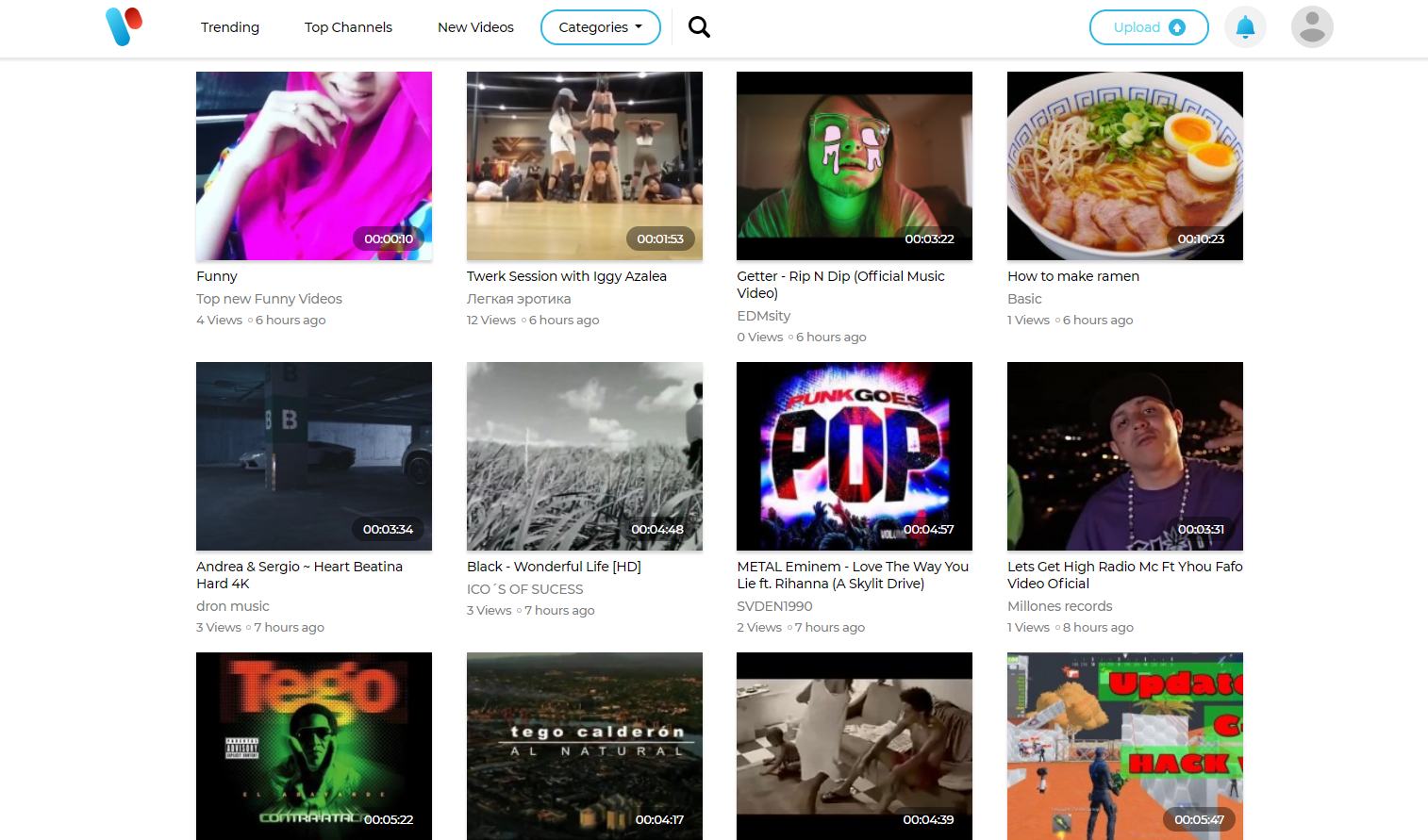Open channel 'EDMsity'

764,316
